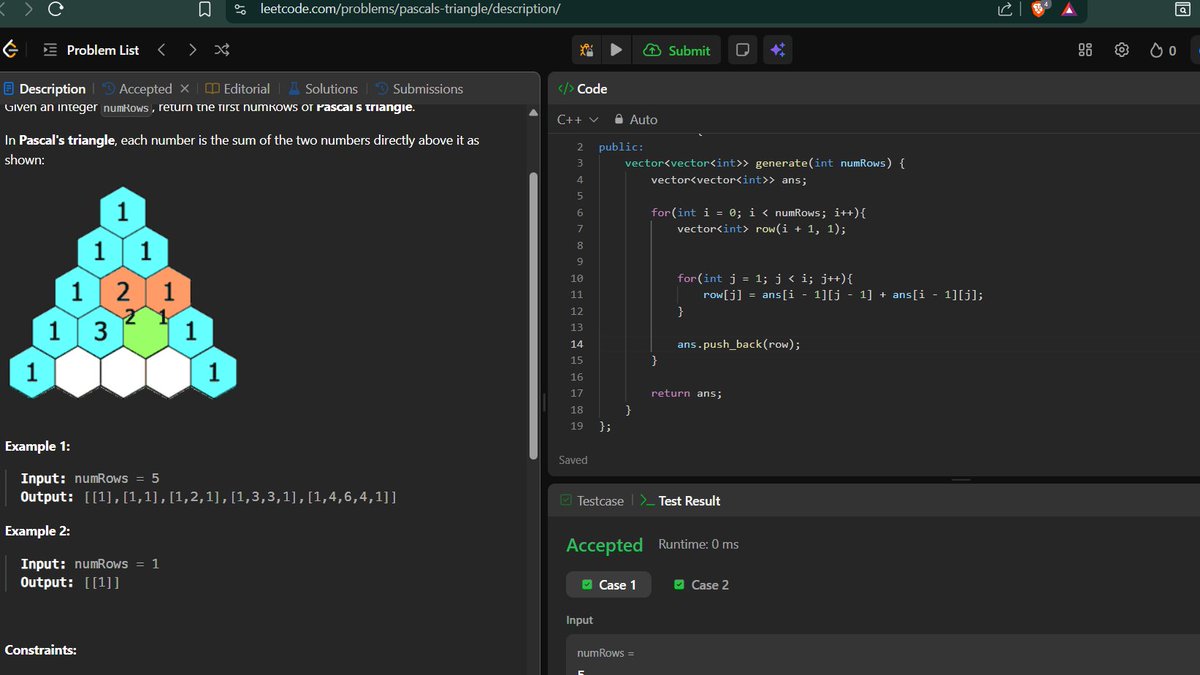Pick a random problem with shuffle icon
This screenshot has width=1200, height=675.
click(x=221, y=48)
